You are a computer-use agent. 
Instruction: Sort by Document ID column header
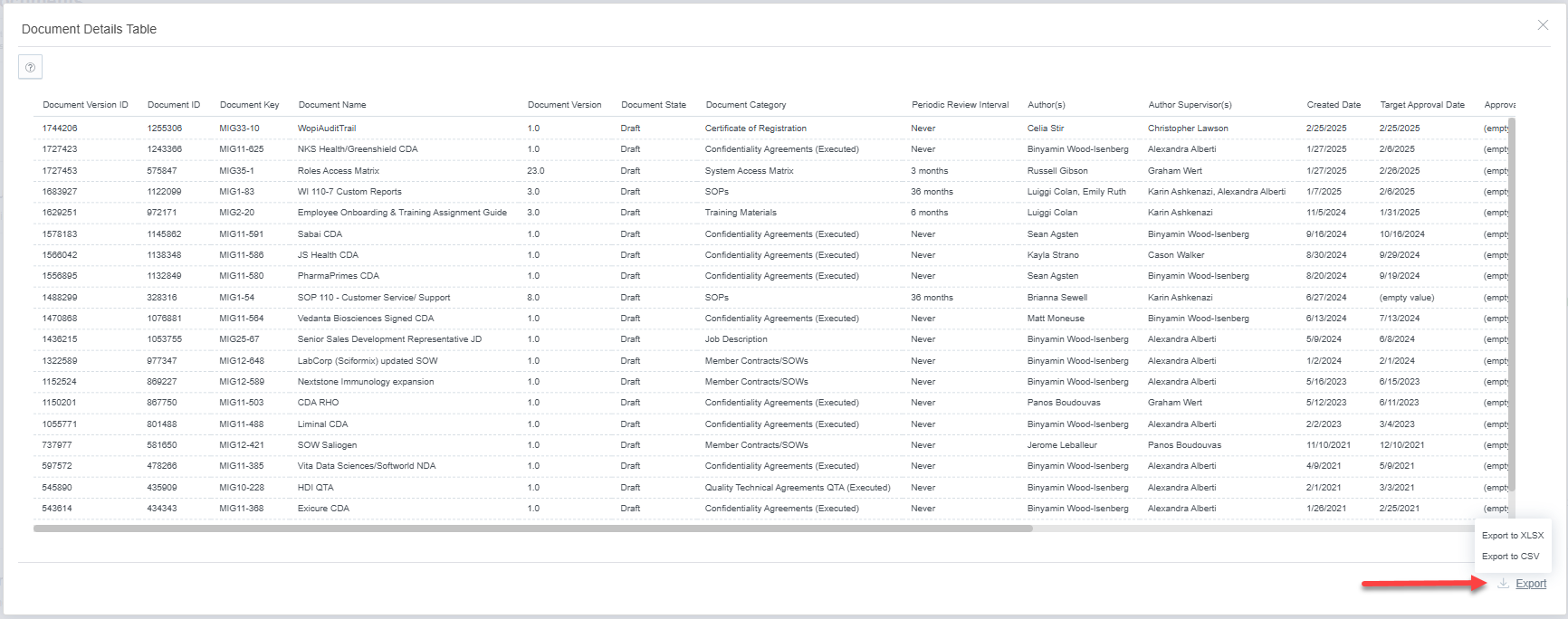pyautogui.click(x=174, y=105)
